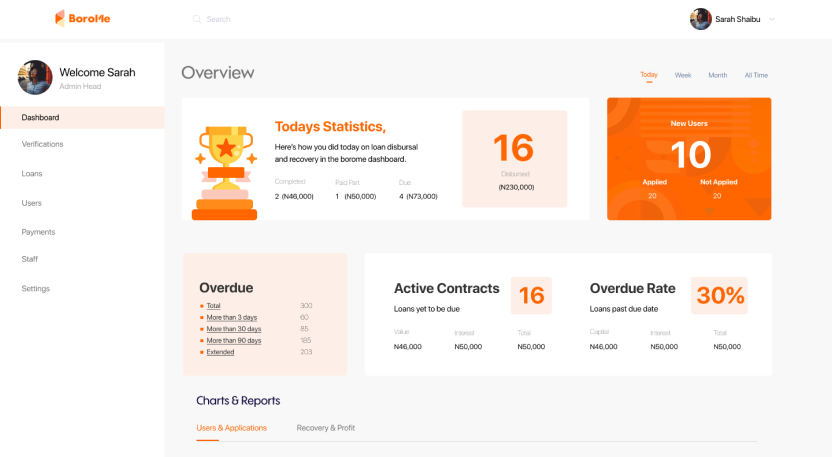
Task: Click the trophy icon in Todays Statistics
Action: (x=225, y=172)
